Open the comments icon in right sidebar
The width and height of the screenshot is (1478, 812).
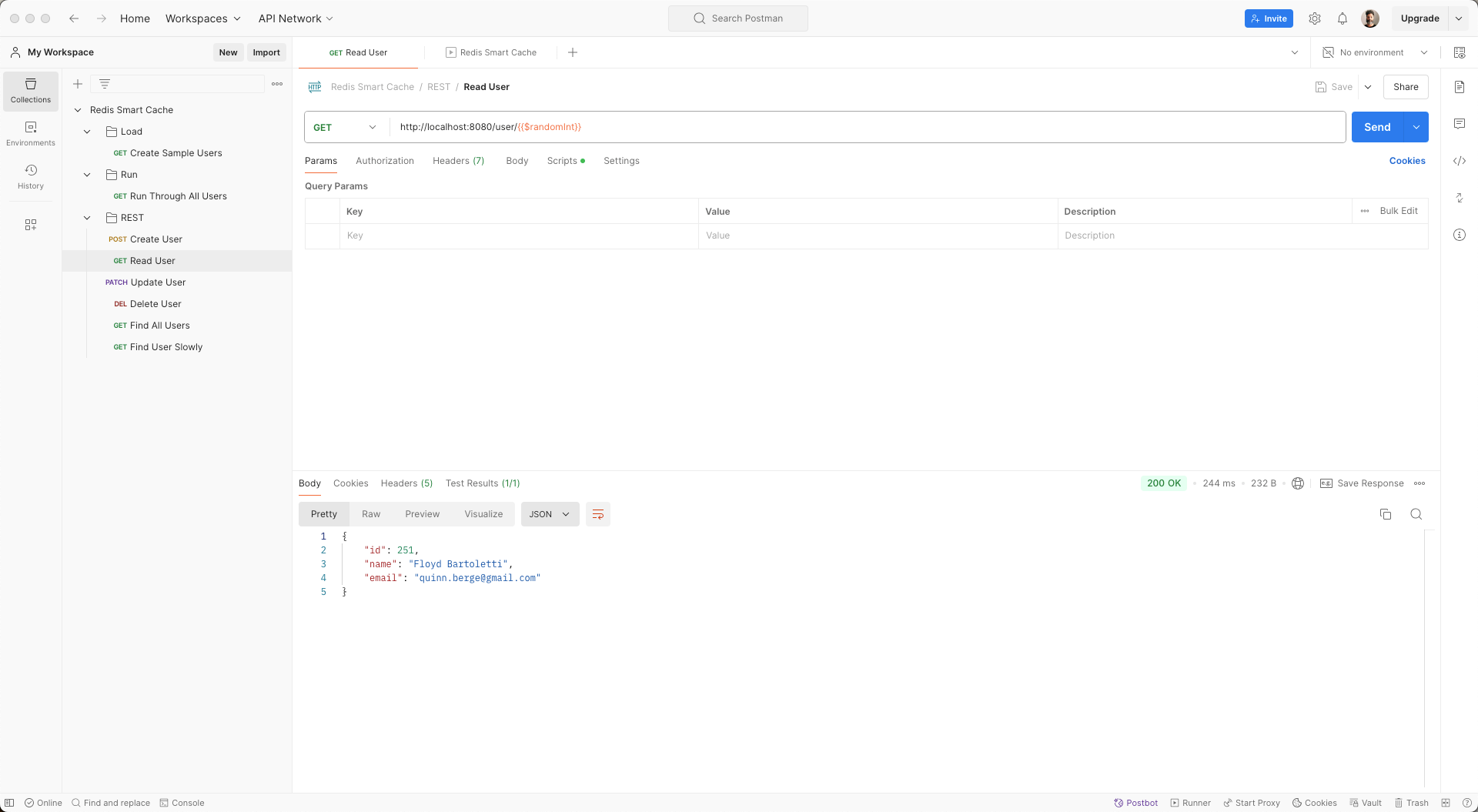pos(1460,124)
